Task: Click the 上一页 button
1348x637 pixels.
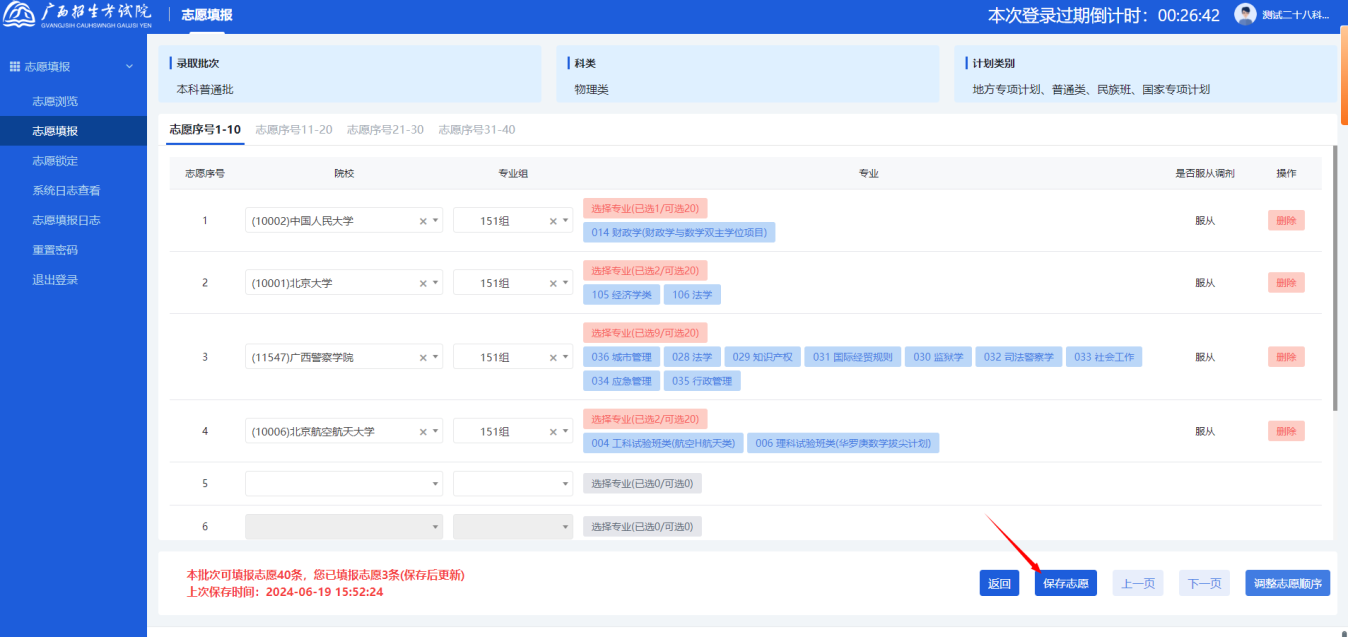Action: [x=1138, y=583]
